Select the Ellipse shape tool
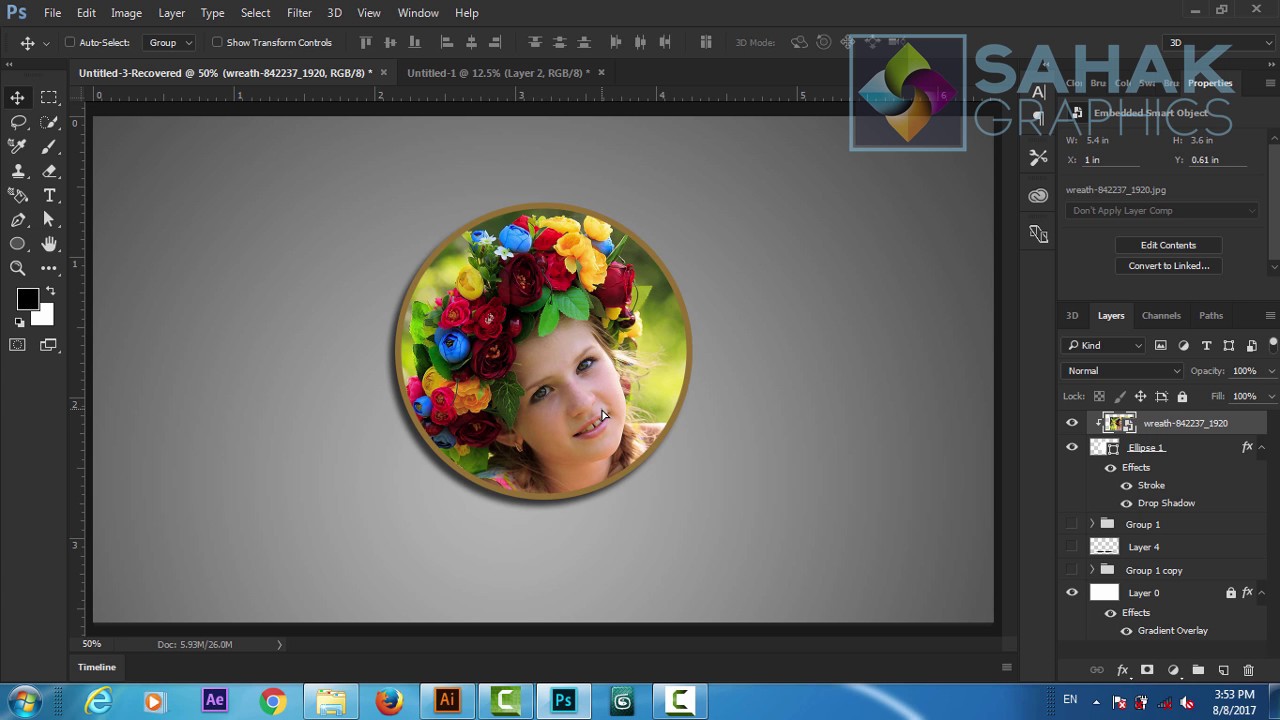This screenshot has width=1280, height=720. [18, 244]
